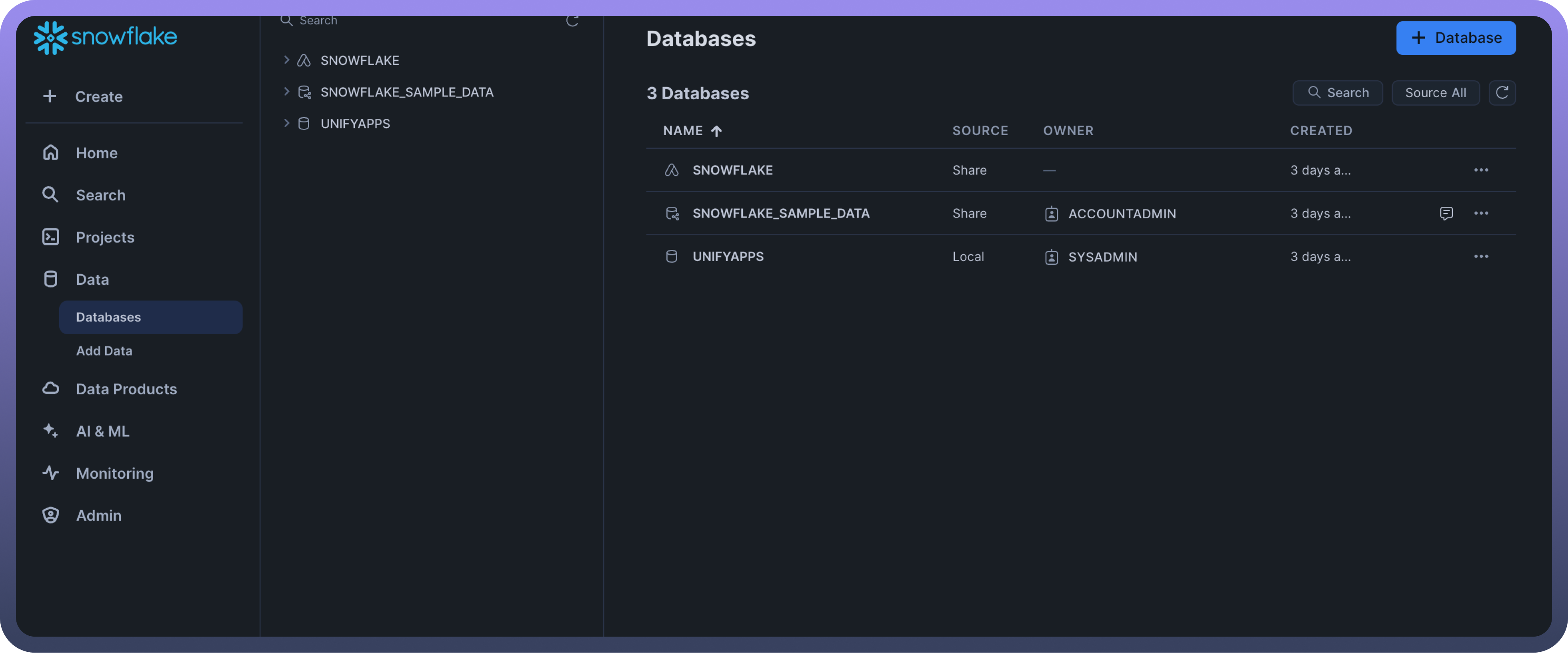Open the UNIFYAPPS database row
Viewport: 1568px width, 653px height.
pos(728,256)
